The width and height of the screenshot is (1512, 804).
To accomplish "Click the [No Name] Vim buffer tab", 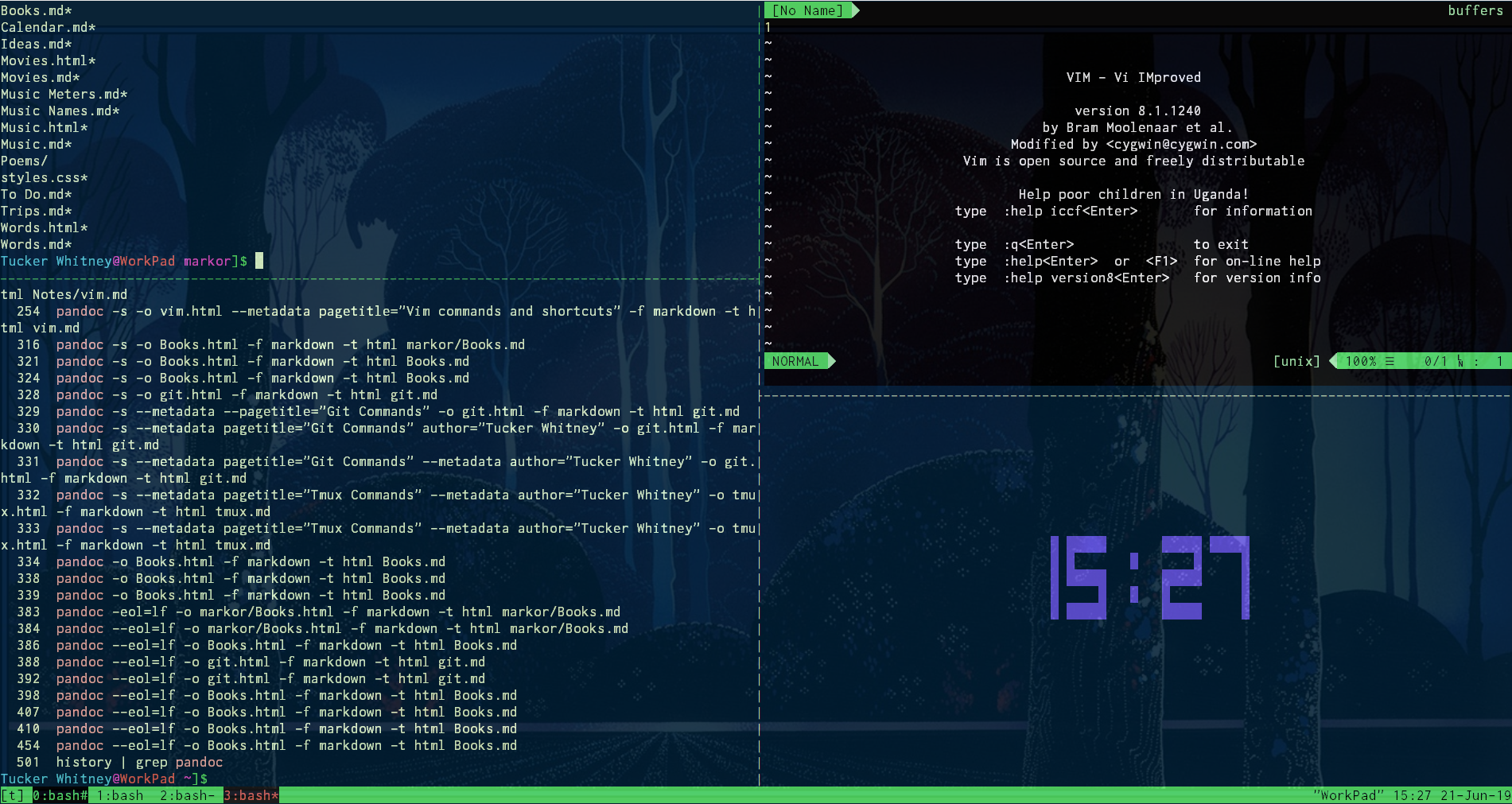I will coord(807,10).
